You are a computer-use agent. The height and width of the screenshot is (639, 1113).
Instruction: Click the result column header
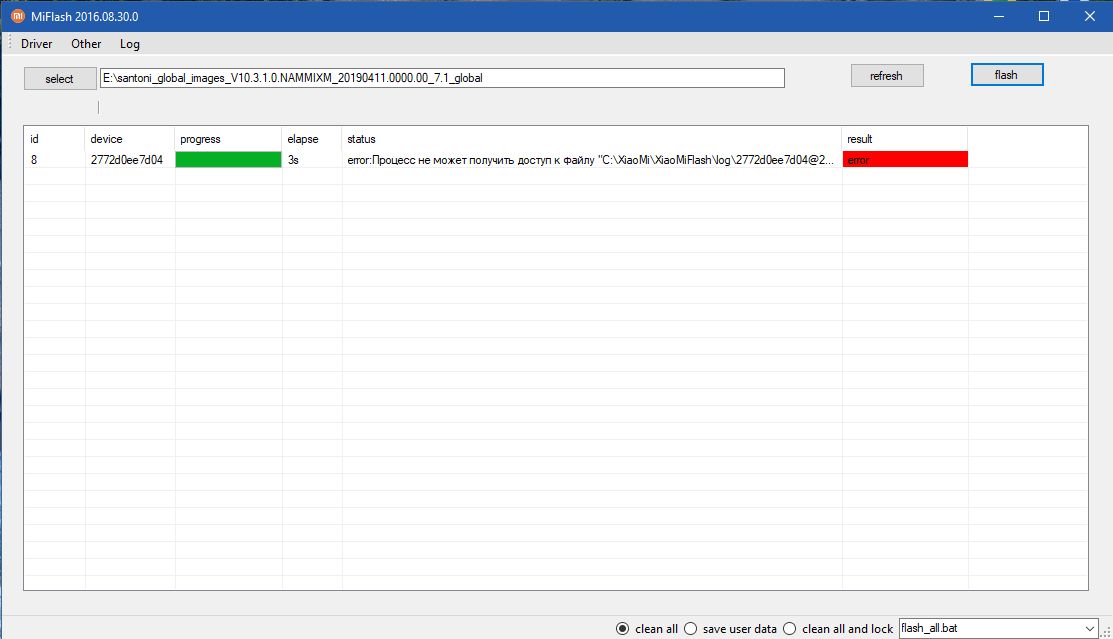click(905, 139)
